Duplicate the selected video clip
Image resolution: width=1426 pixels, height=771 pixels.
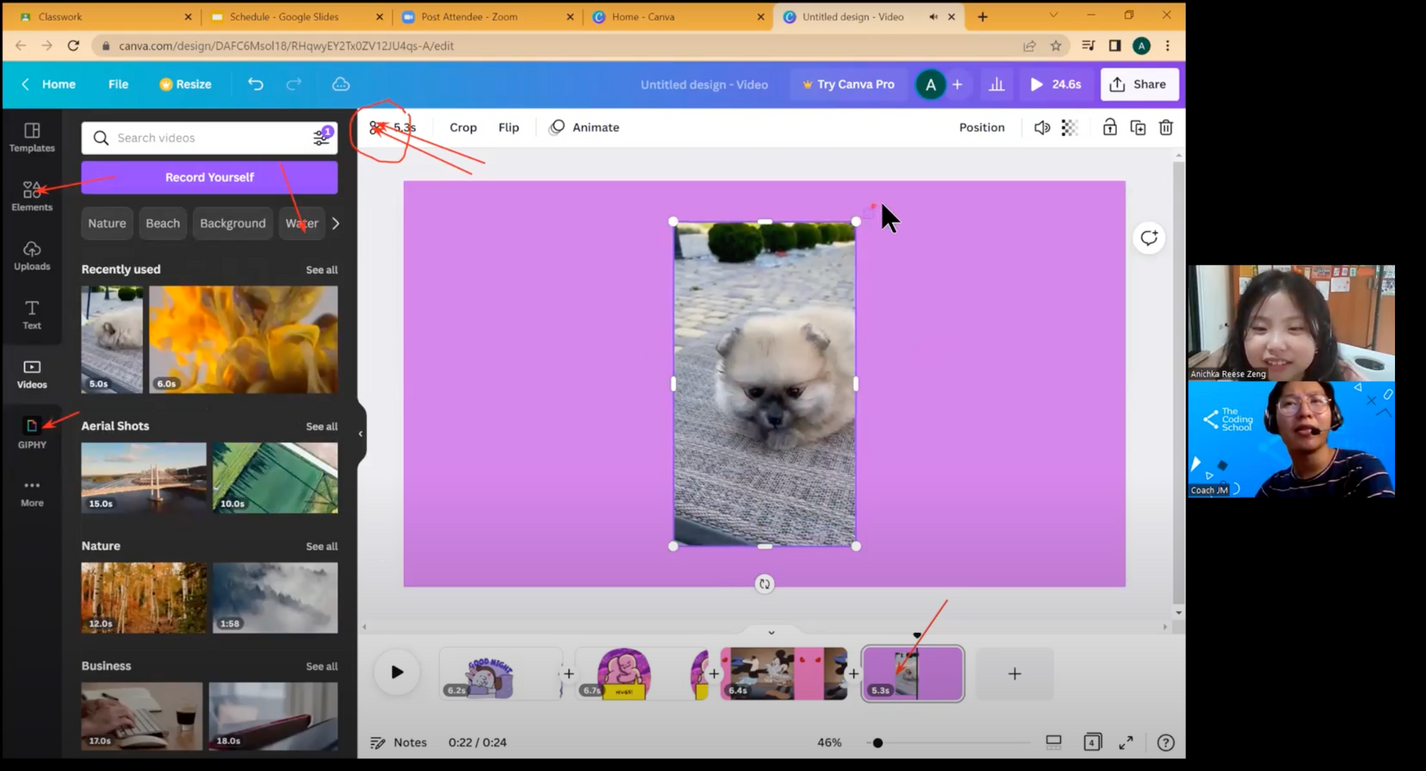pos(1137,127)
